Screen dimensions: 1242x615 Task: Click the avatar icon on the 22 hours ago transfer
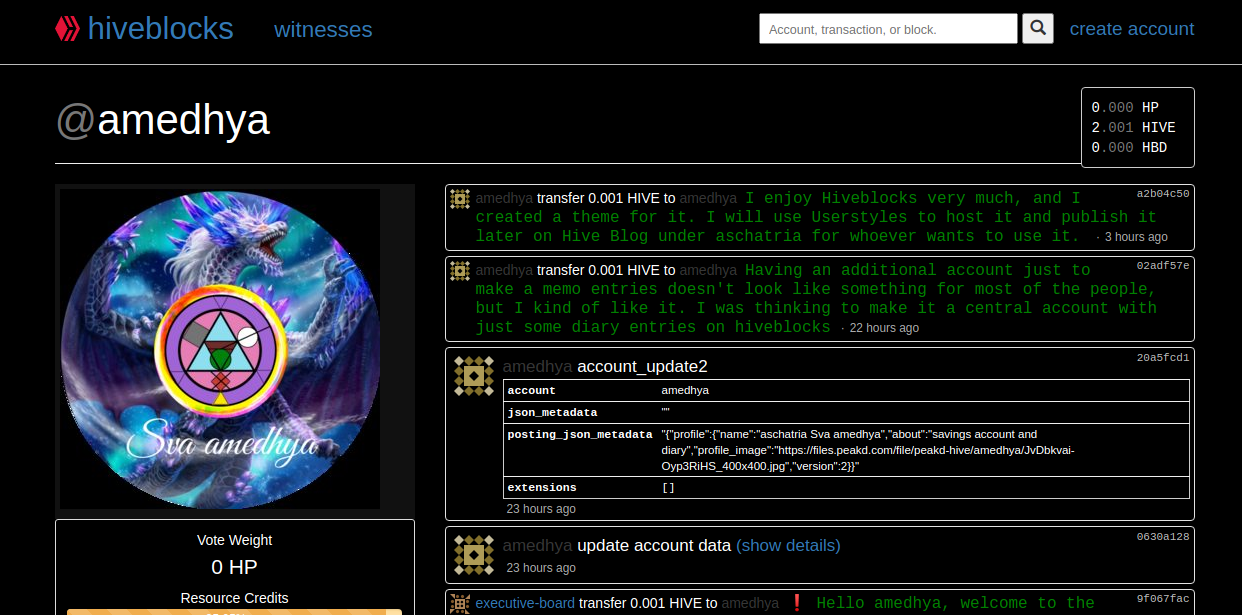point(460,271)
